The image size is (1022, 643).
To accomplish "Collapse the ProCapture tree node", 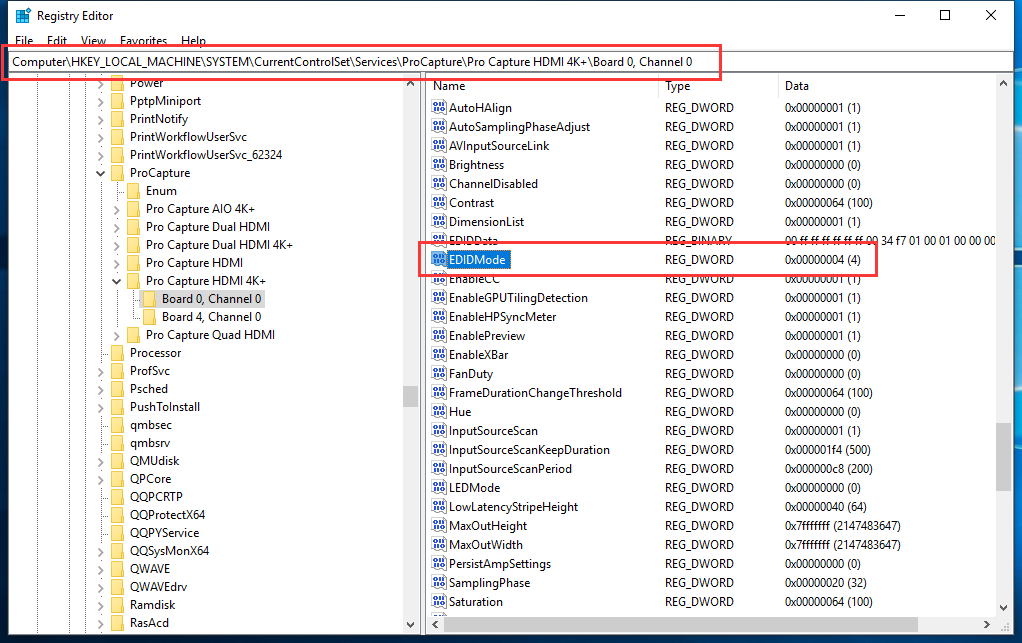I will pyautogui.click(x=100, y=173).
